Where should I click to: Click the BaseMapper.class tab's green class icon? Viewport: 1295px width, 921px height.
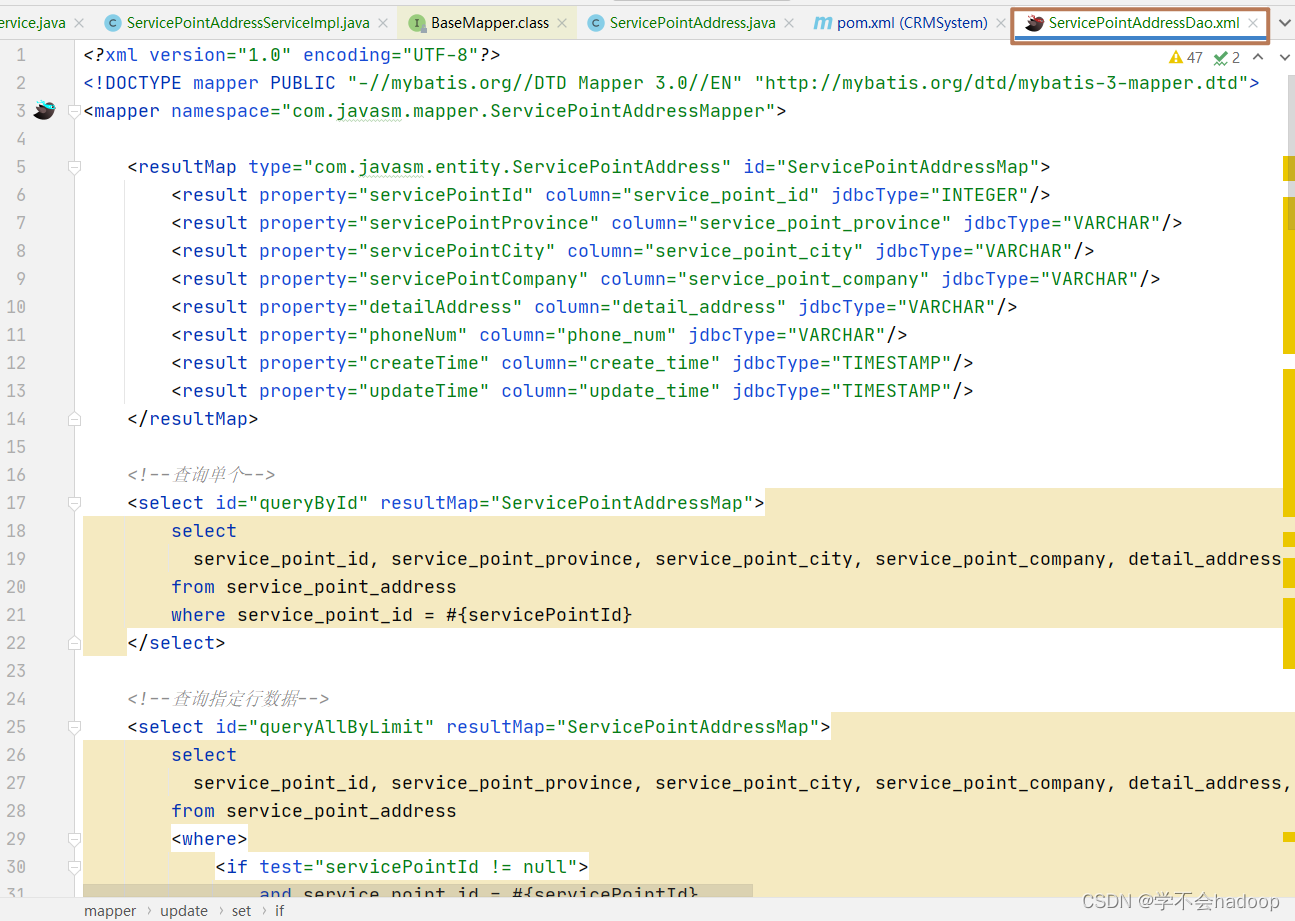(x=417, y=21)
